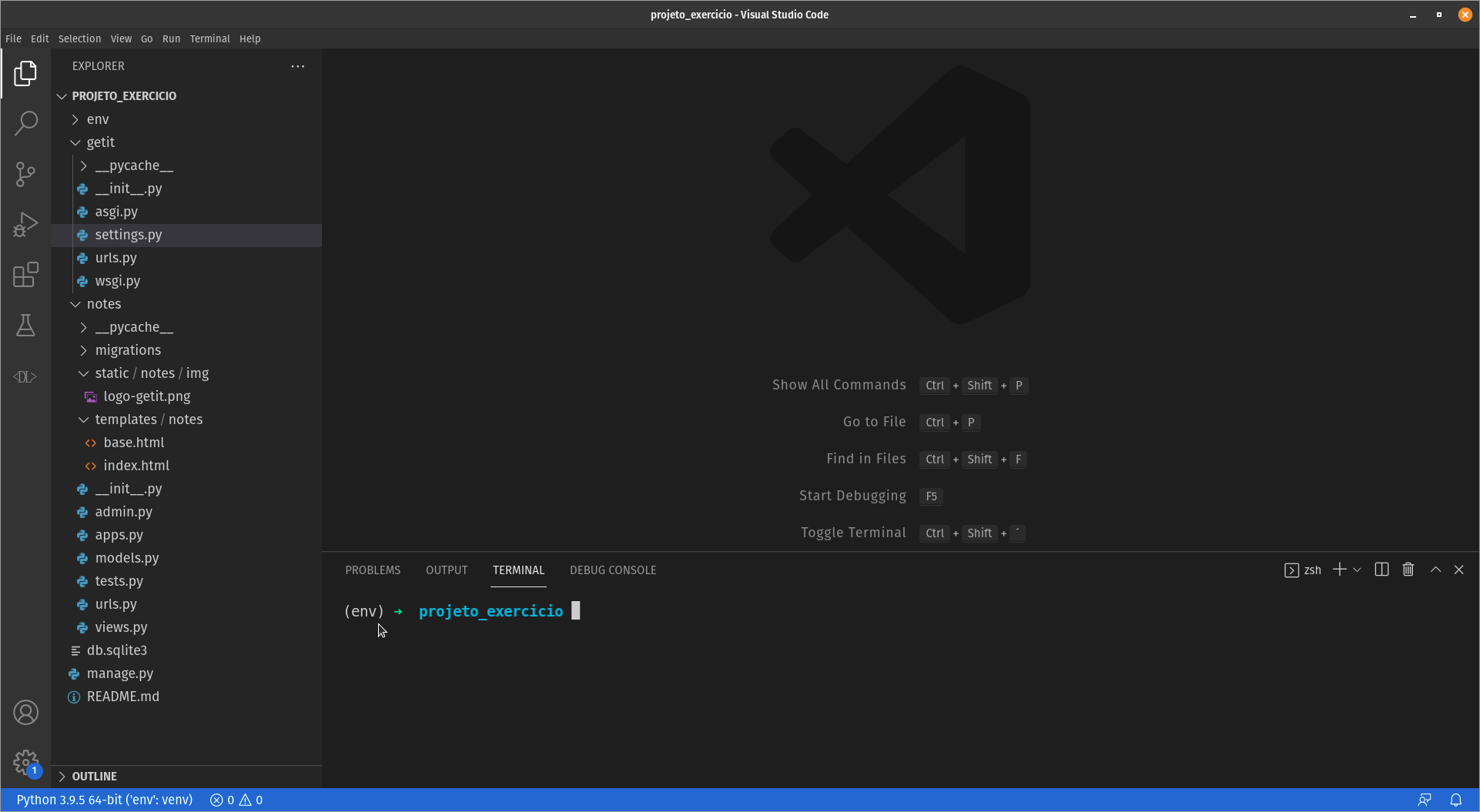
Task: Open admin.py file
Action: [x=186, y=512]
